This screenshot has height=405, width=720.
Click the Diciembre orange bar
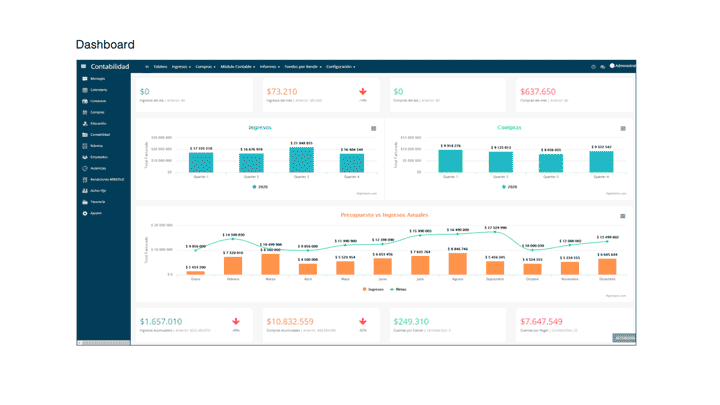(x=607, y=267)
